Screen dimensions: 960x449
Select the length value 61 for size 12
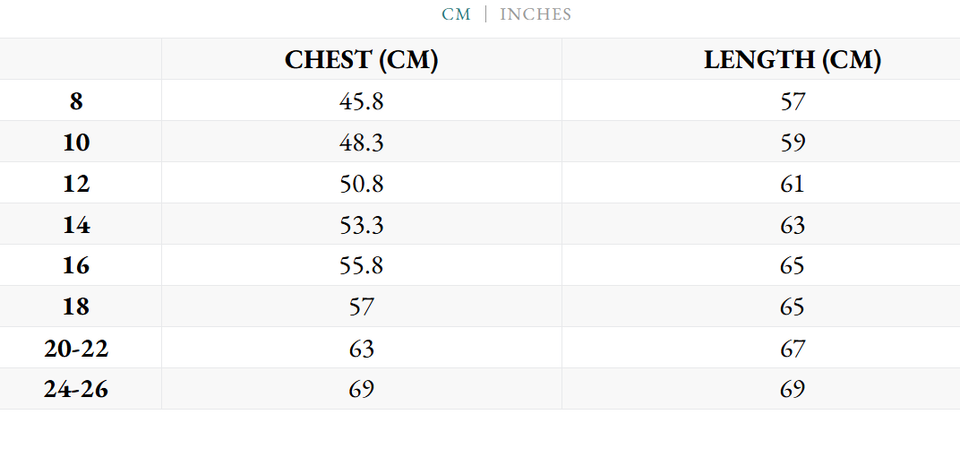[792, 184]
